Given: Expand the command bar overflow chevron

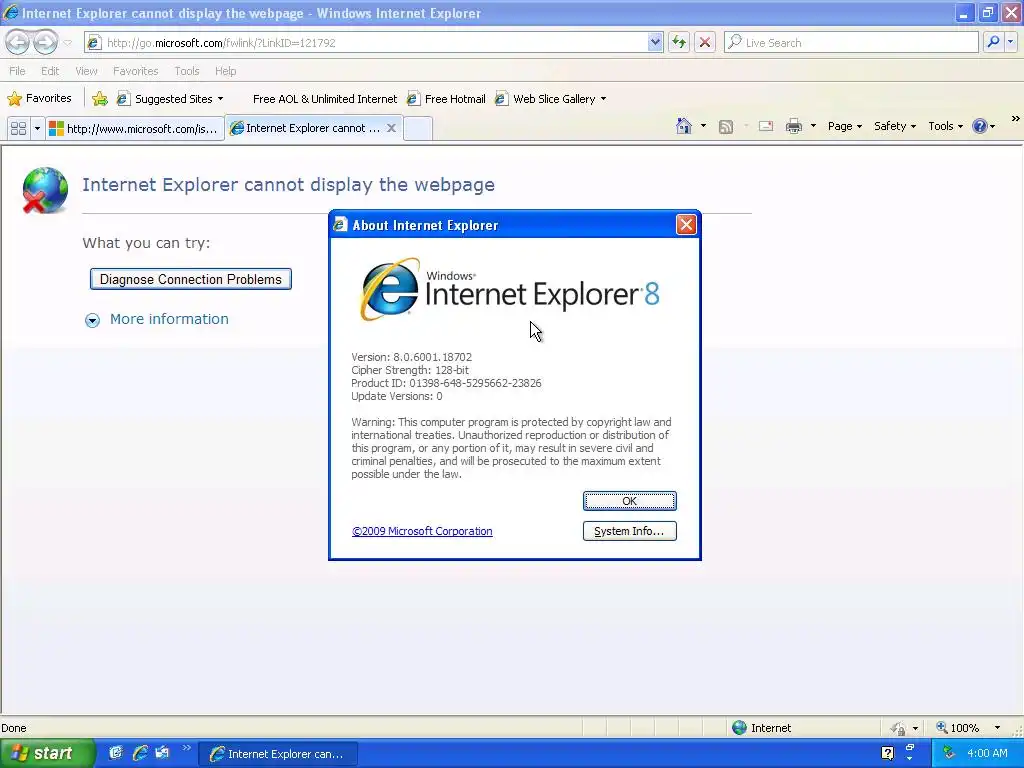Looking at the screenshot, I should click(1015, 119).
